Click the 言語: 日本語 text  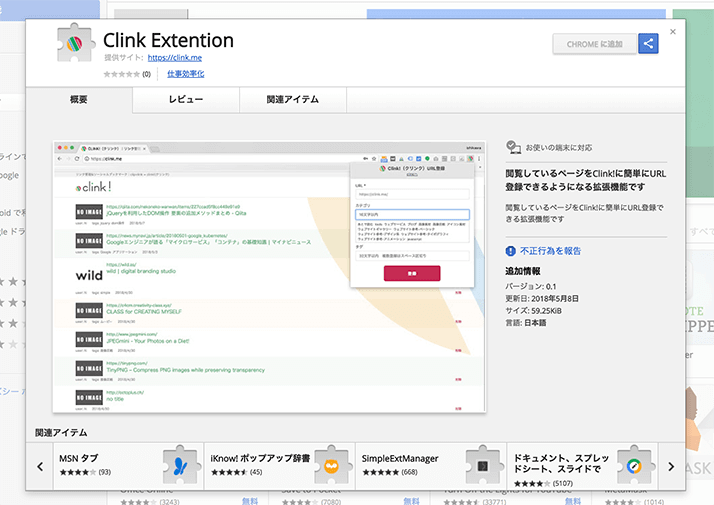point(525,323)
